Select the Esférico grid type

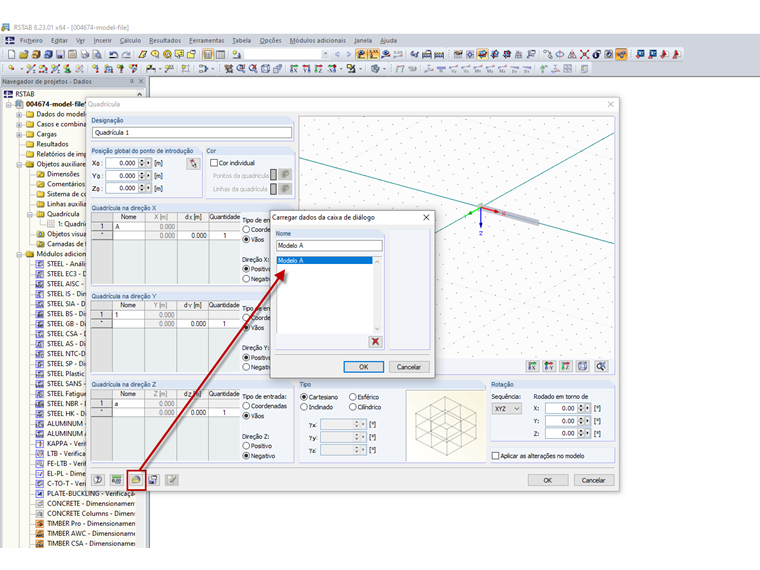pos(353,397)
